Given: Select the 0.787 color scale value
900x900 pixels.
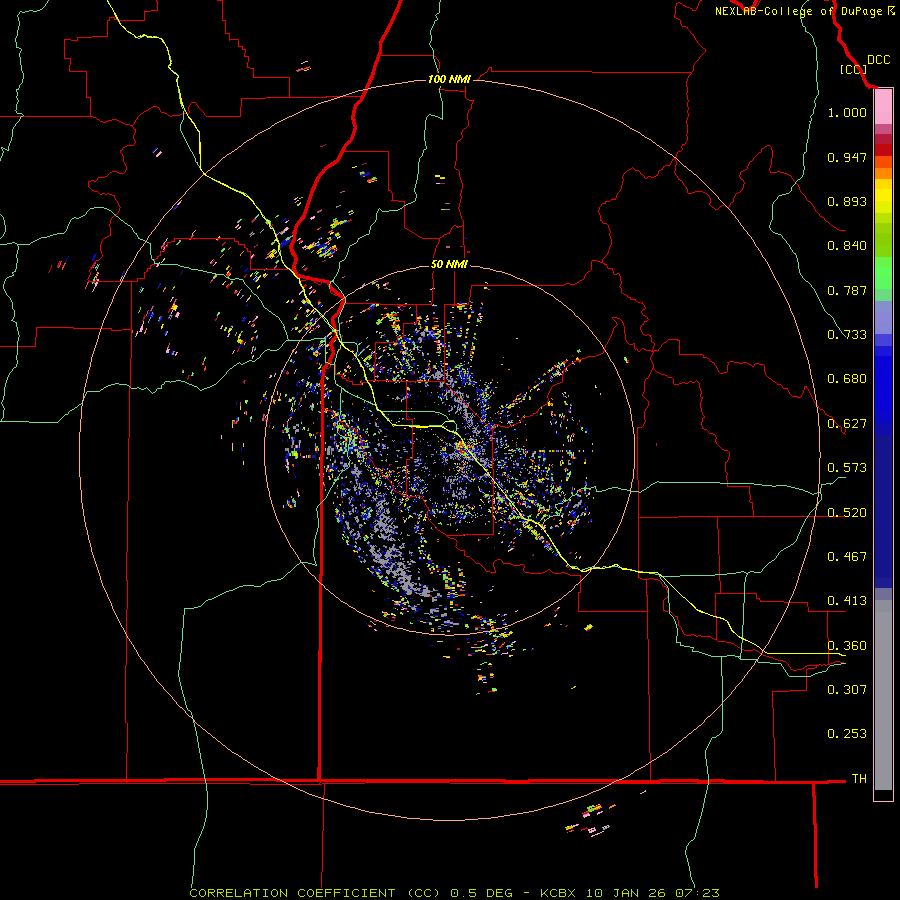Looking at the screenshot, I should click(x=847, y=290).
